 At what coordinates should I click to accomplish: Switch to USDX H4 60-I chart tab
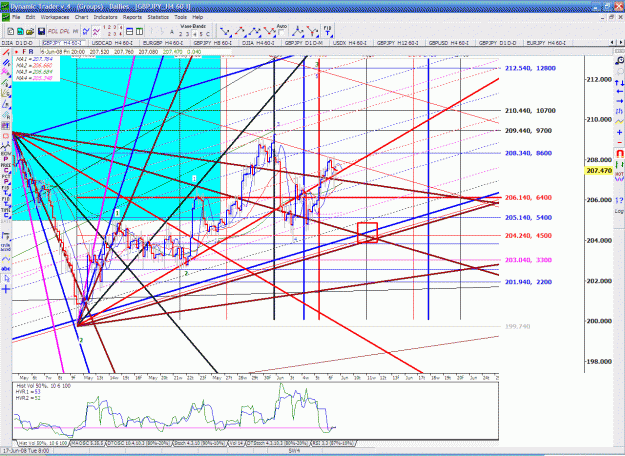351,43
